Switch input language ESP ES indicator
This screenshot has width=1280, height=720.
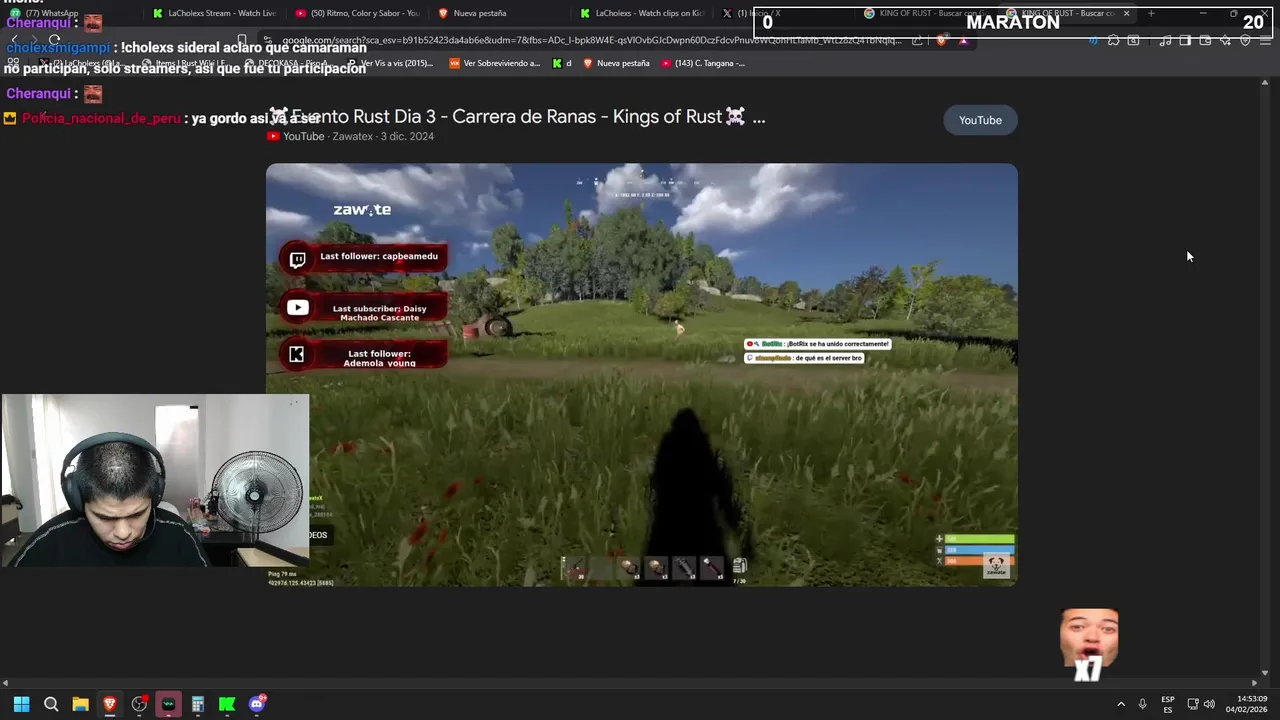[x=1168, y=704]
